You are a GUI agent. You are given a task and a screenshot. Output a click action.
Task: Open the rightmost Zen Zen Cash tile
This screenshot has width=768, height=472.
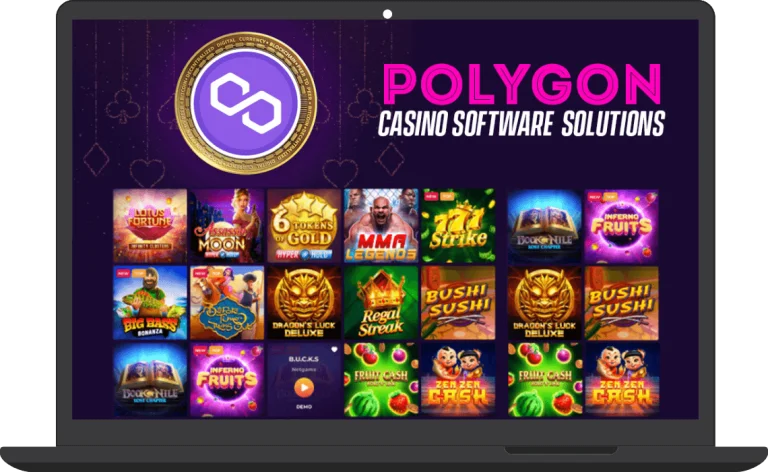click(x=622, y=379)
